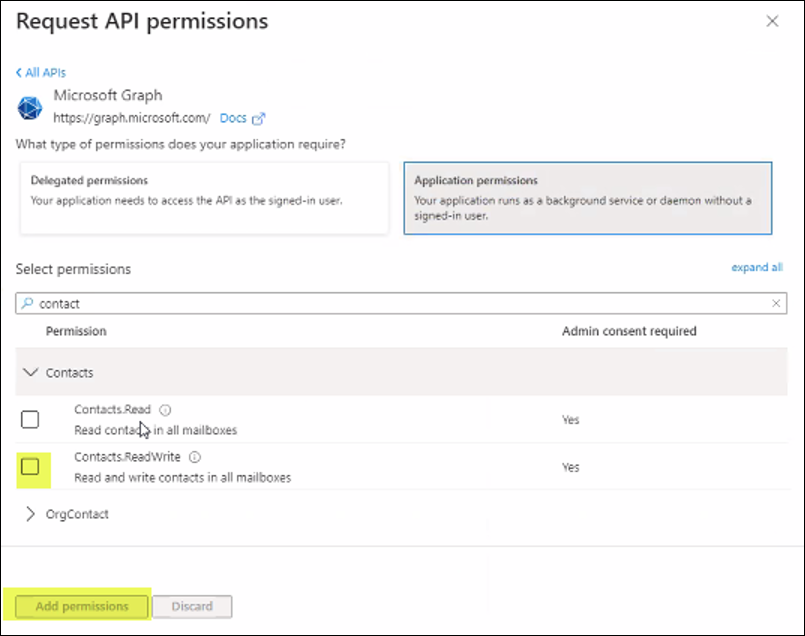Click the back chevron beside All APIs
Viewport: 805px width, 636px height.
pyautogui.click(x=18, y=72)
